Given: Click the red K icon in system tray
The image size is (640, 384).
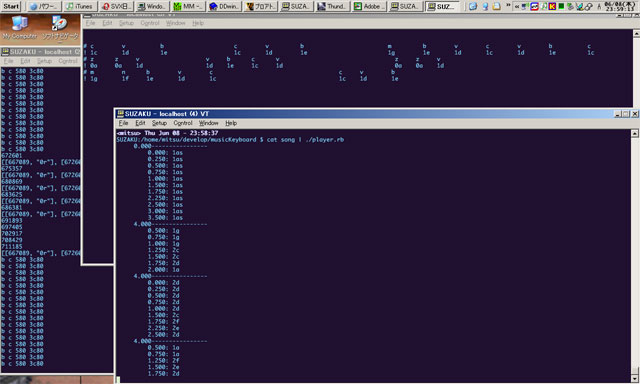Looking at the screenshot, I should point(552,6).
